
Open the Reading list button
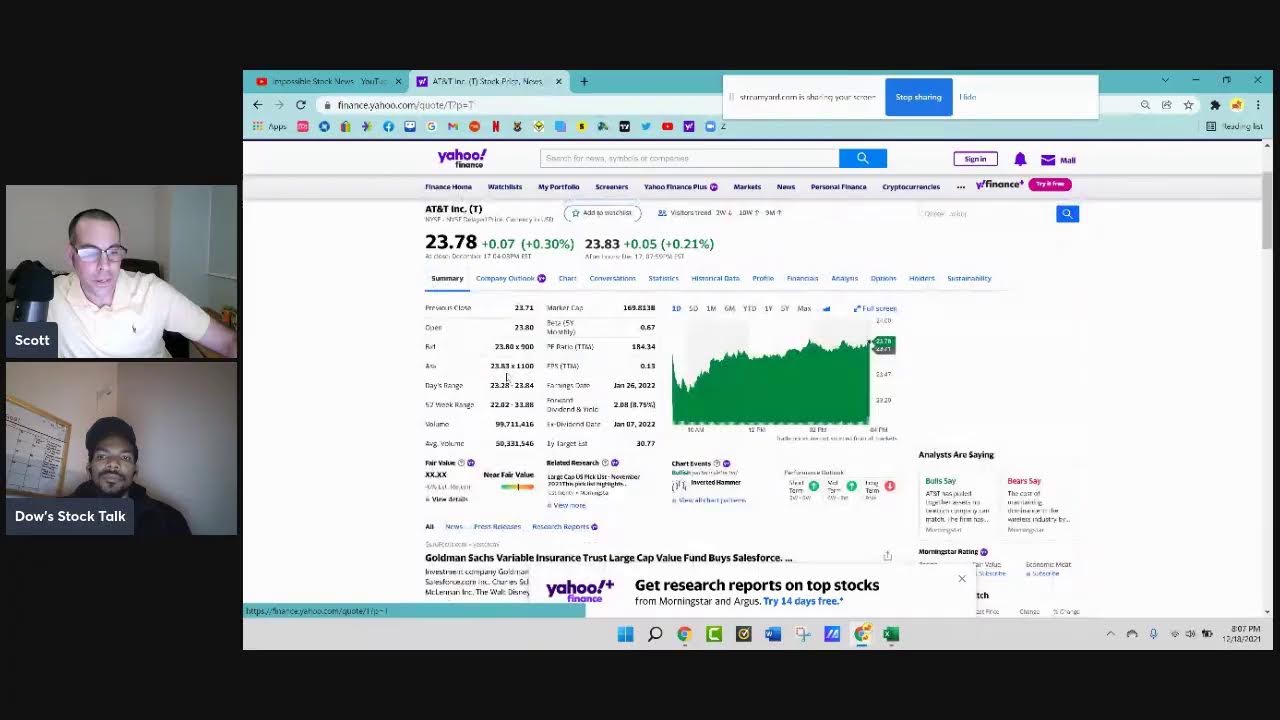tap(1234, 126)
